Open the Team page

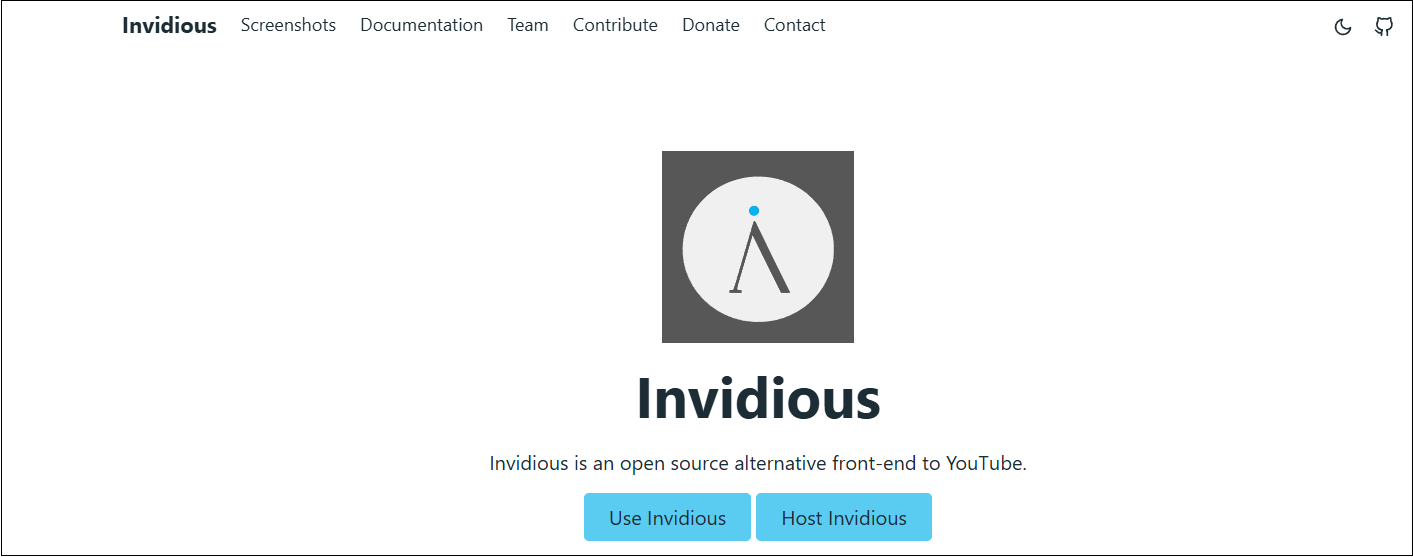click(527, 25)
